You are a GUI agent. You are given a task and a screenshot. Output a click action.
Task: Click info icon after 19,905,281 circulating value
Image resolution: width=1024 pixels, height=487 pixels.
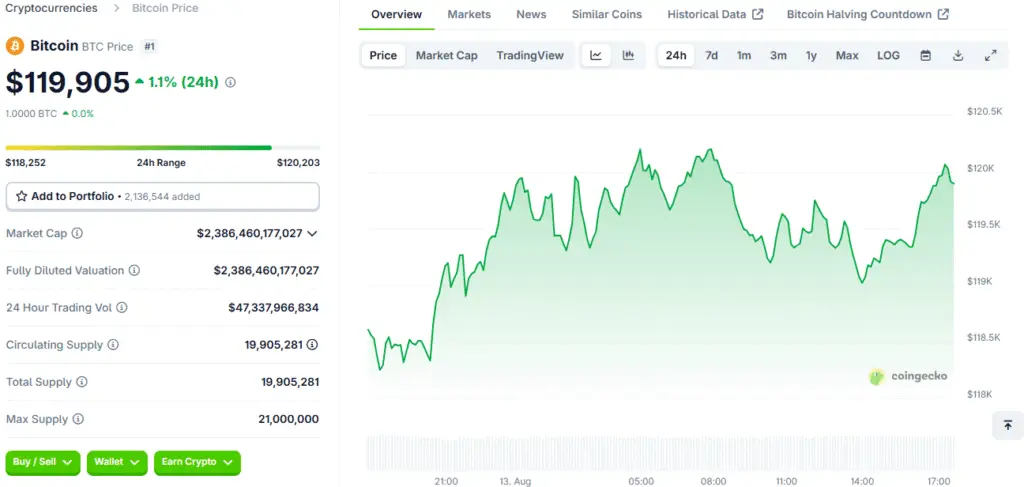point(312,345)
